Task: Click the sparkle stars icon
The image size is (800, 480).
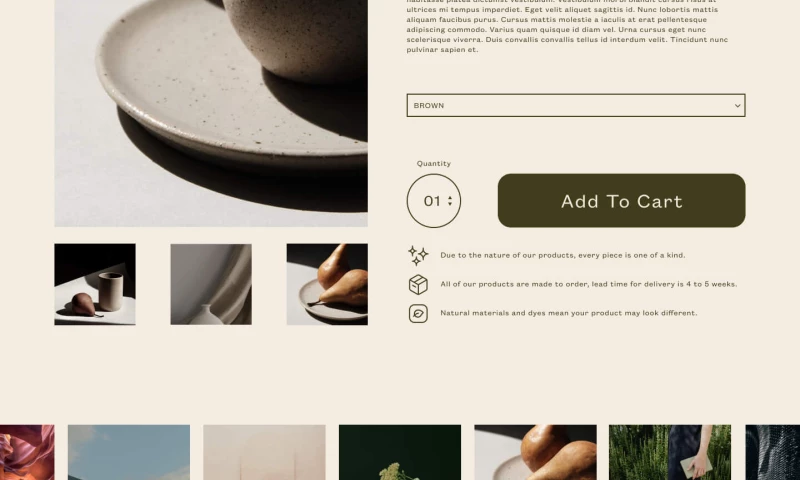Action: coord(418,255)
